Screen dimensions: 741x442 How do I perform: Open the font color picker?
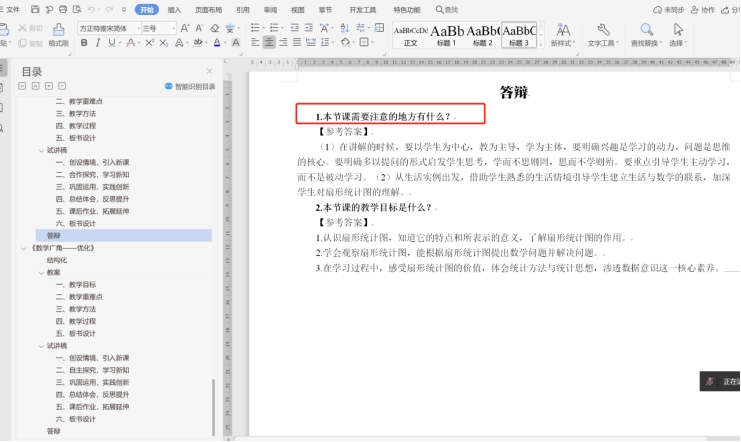(x=218, y=43)
